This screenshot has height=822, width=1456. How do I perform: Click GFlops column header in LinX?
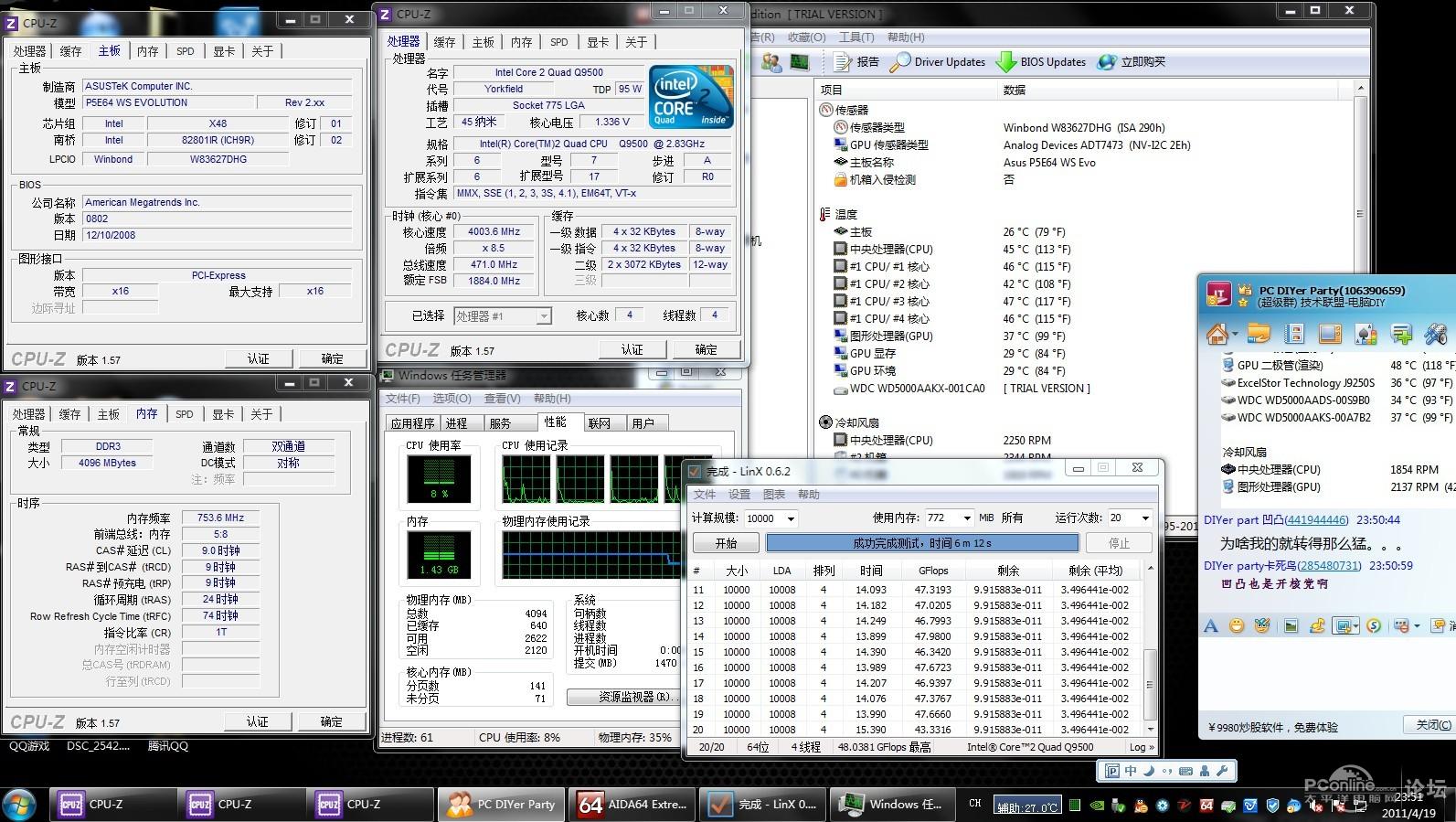(933, 570)
